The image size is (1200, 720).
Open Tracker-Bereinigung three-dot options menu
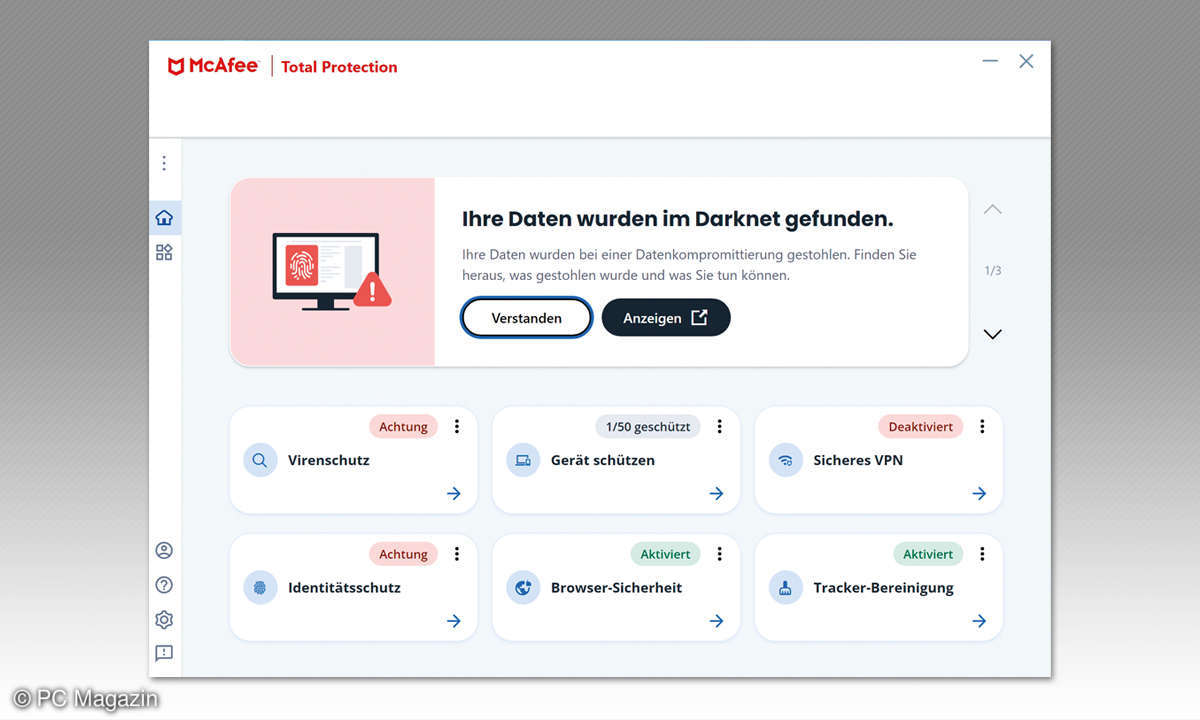tap(982, 553)
